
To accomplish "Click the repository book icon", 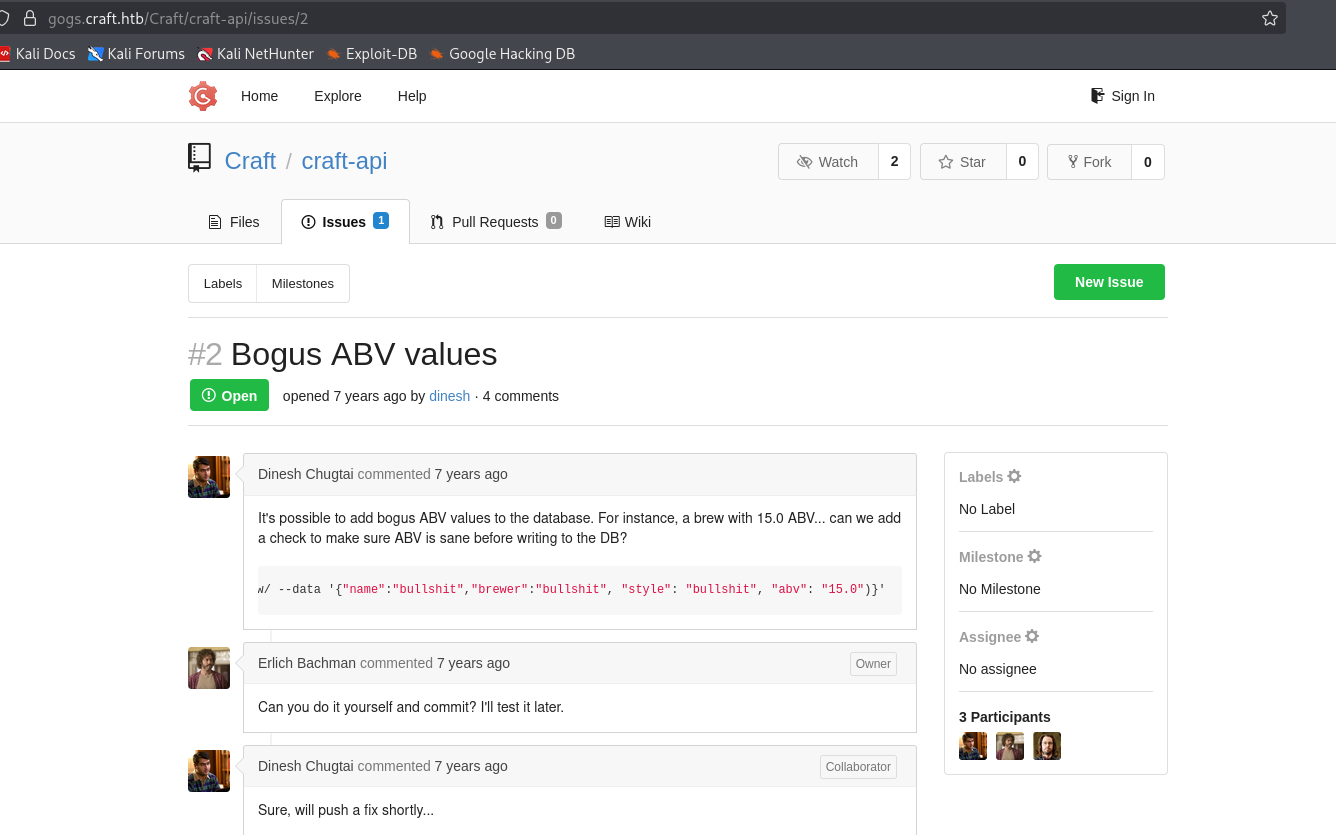I will [x=199, y=158].
